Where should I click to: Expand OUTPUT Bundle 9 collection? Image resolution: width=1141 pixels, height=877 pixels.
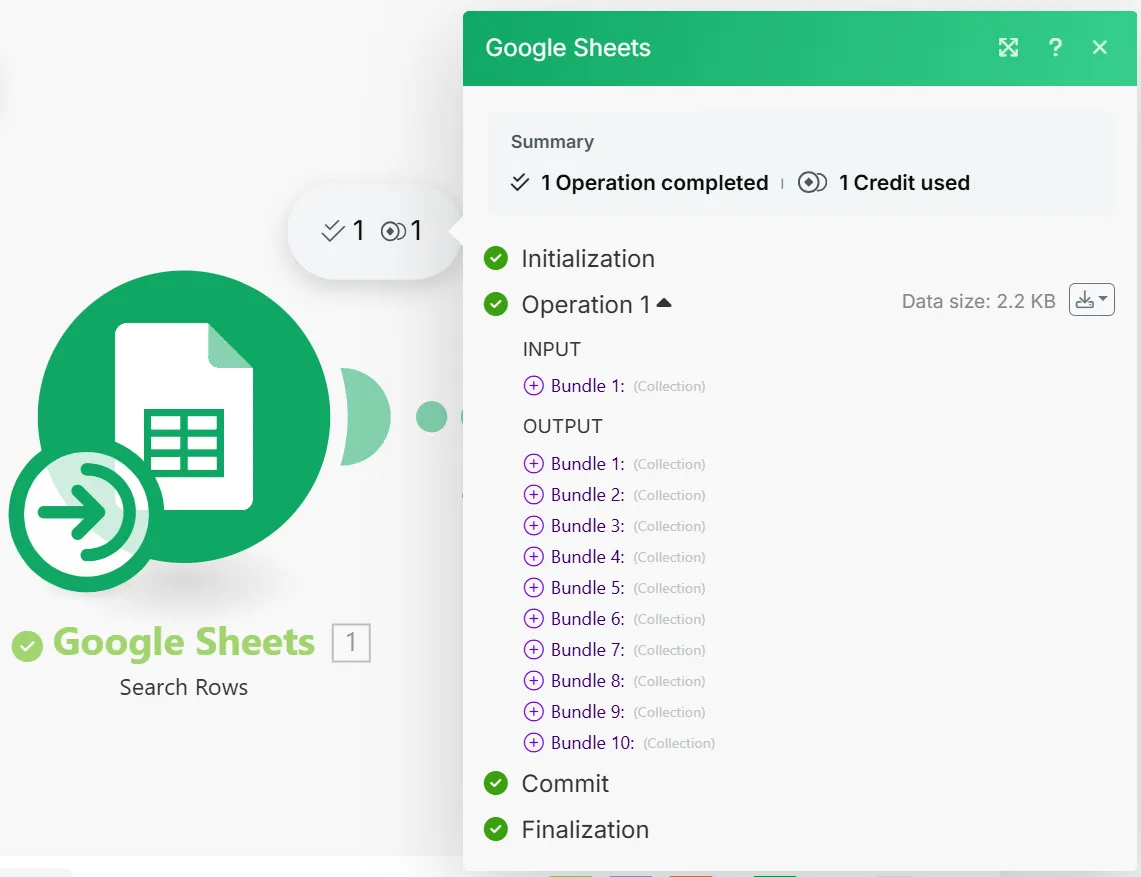[x=533, y=711]
